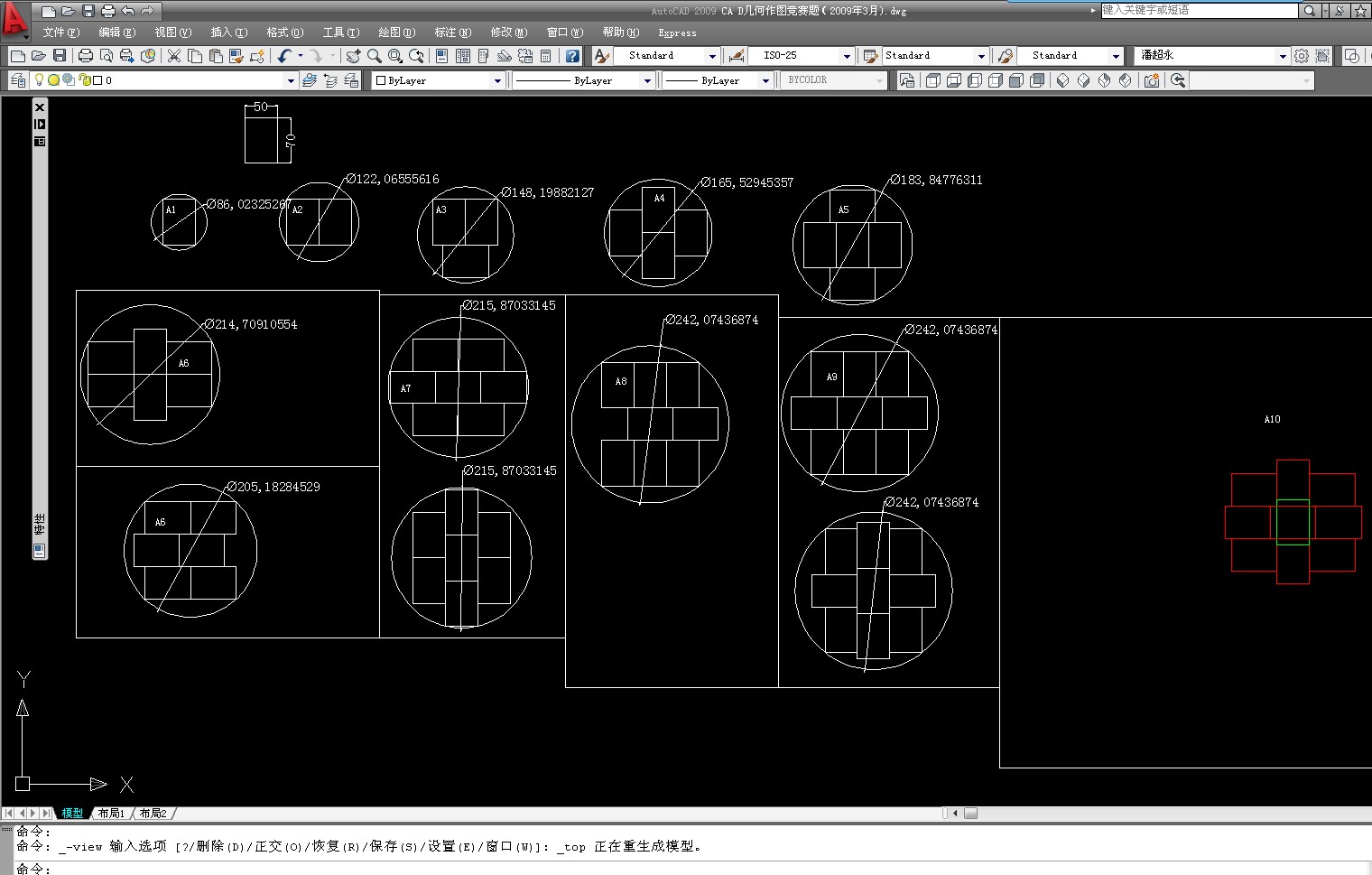Open the Tool Palettes window icon
Viewport: 1372px width, 875px height.
[x=484, y=56]
